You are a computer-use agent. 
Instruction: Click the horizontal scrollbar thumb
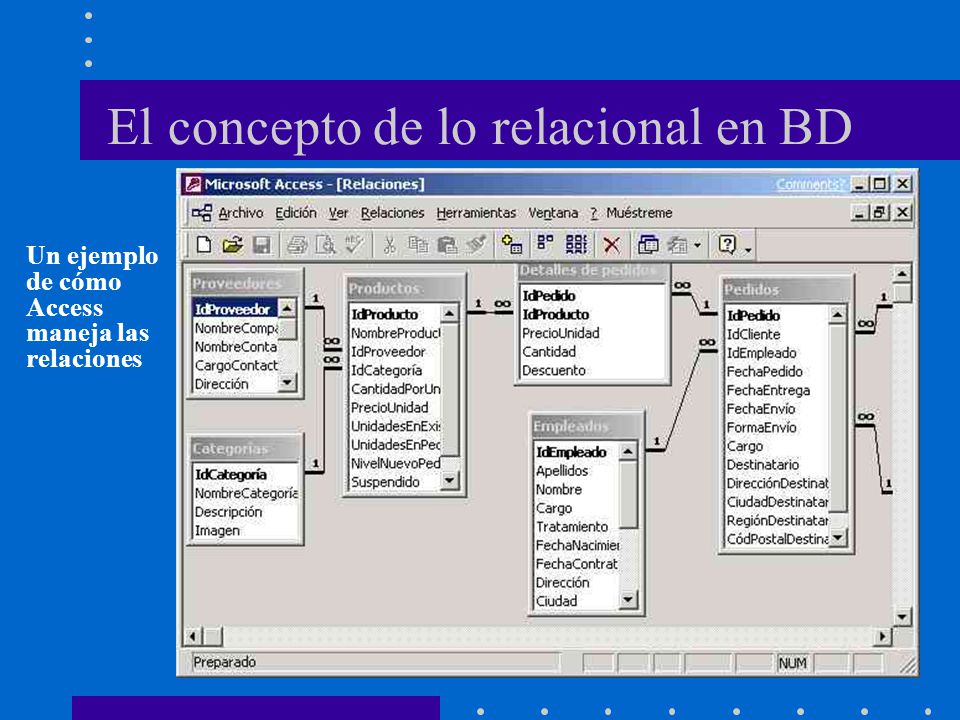click(x=212, y=637)
